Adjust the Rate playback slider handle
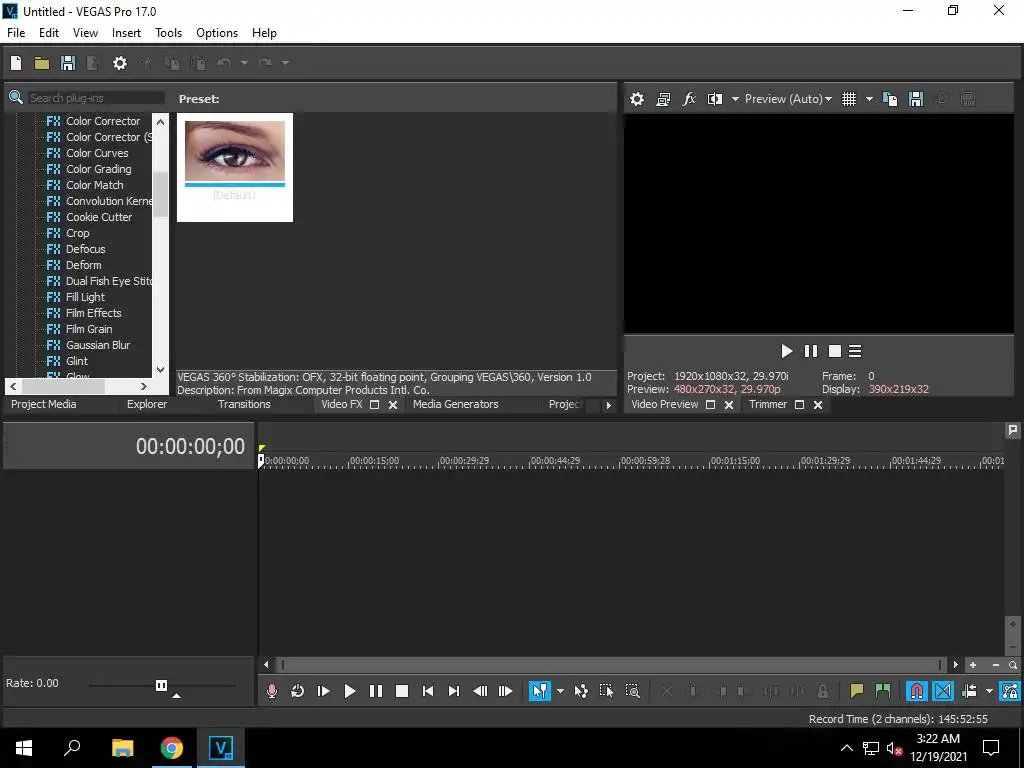The height and width of the screenshot is (768, 1024). (x=161, y=685)
